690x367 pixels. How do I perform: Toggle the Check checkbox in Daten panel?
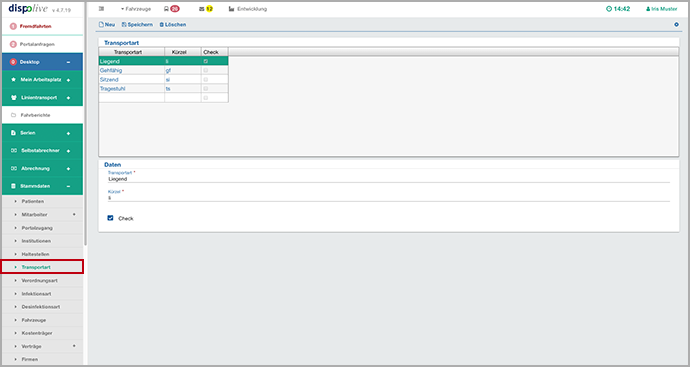110,218
